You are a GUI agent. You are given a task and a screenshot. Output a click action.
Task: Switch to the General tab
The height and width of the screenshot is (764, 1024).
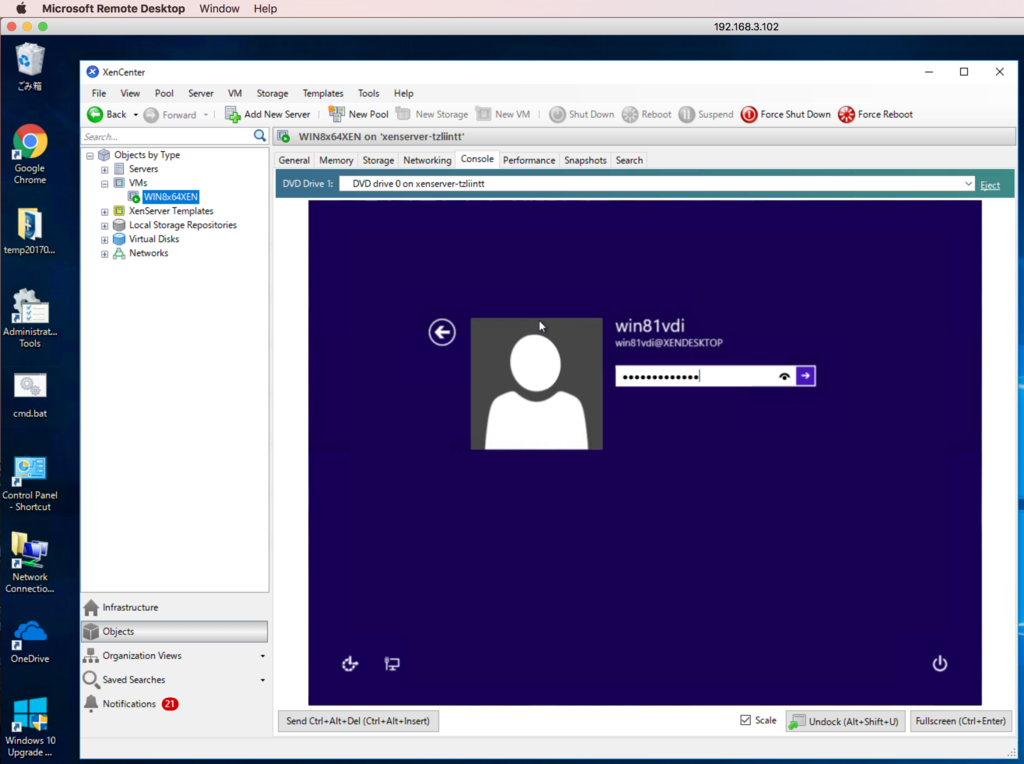294,160
